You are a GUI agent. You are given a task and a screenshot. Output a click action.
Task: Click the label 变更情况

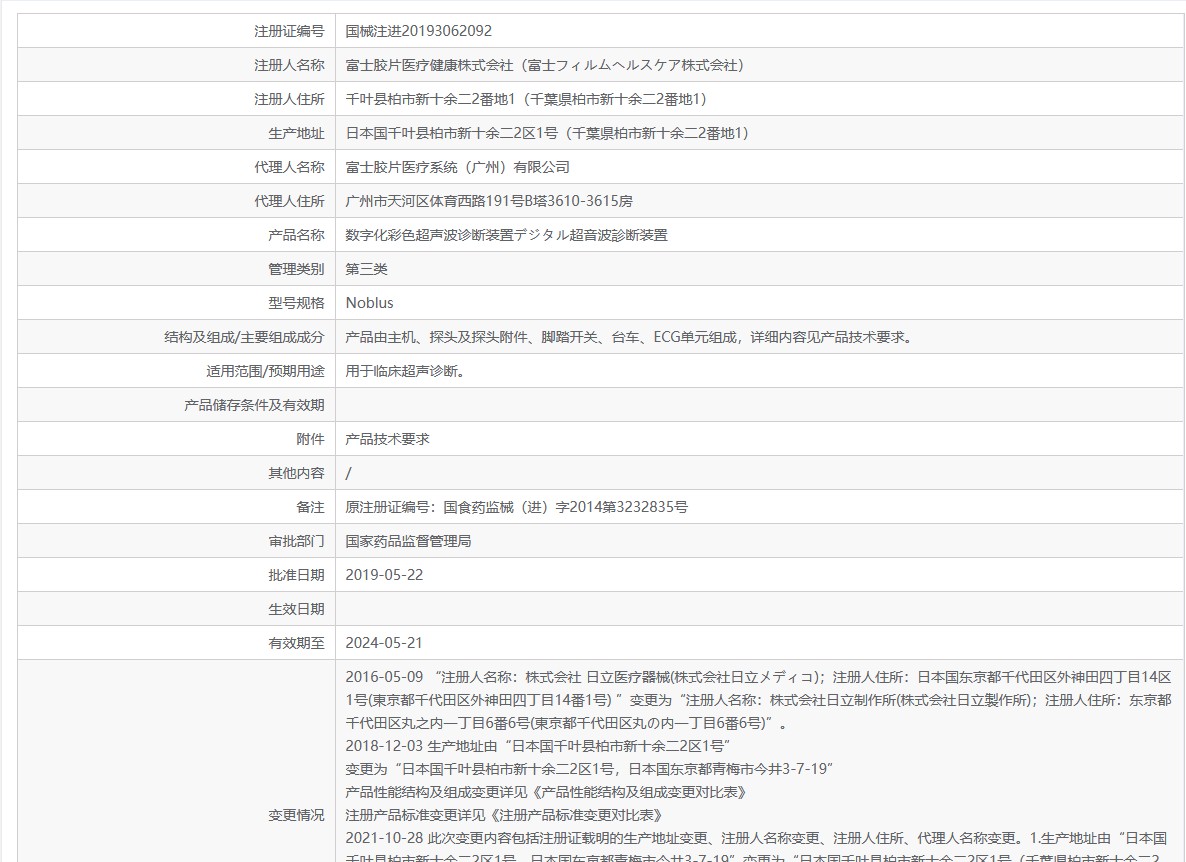point(296,816)
